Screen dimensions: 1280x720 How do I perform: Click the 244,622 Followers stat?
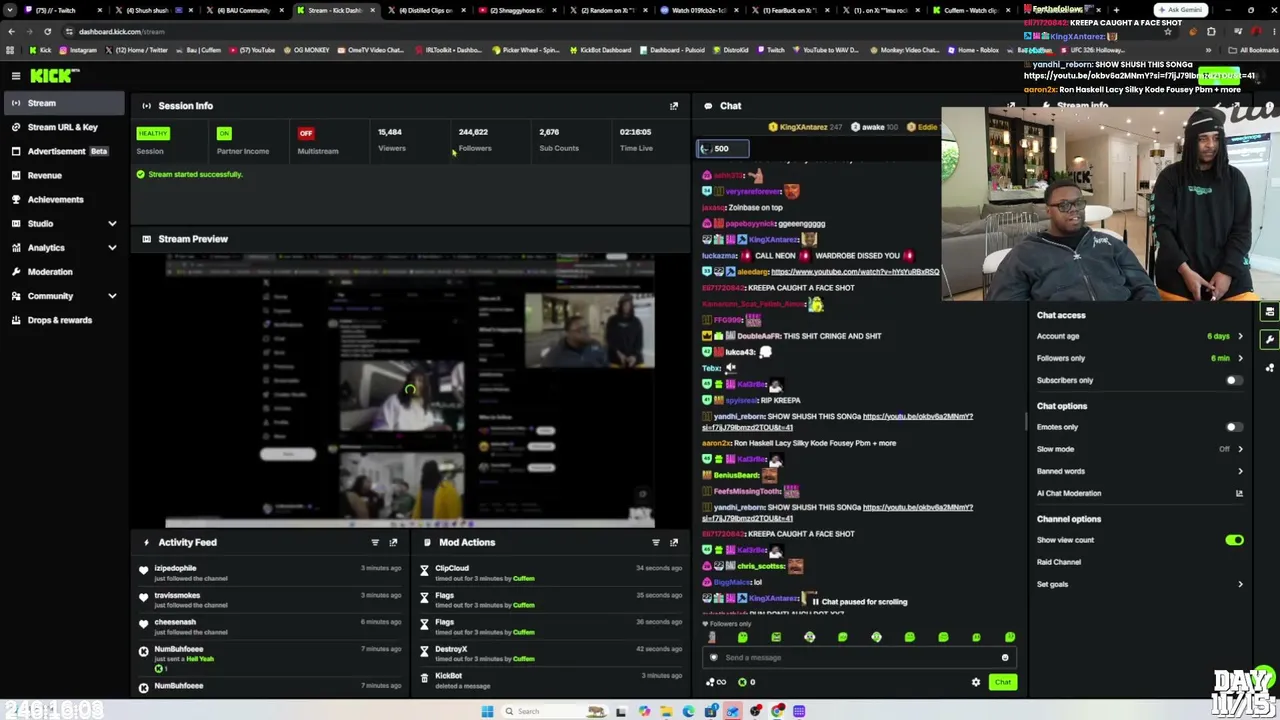pos(474,140)
